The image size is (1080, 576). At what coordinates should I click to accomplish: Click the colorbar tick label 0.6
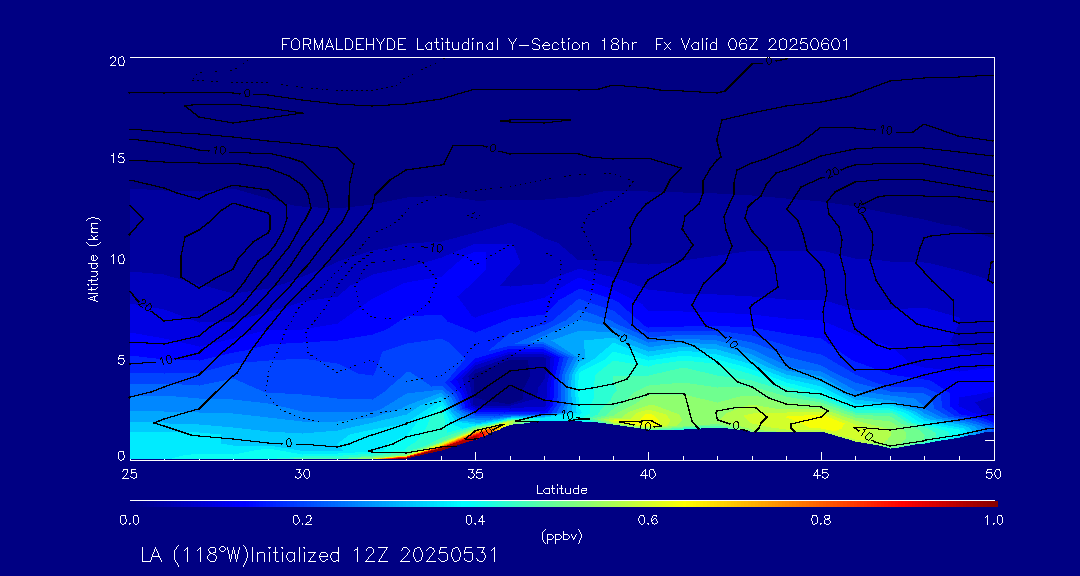pyautogui.click(x=648, y=520)
